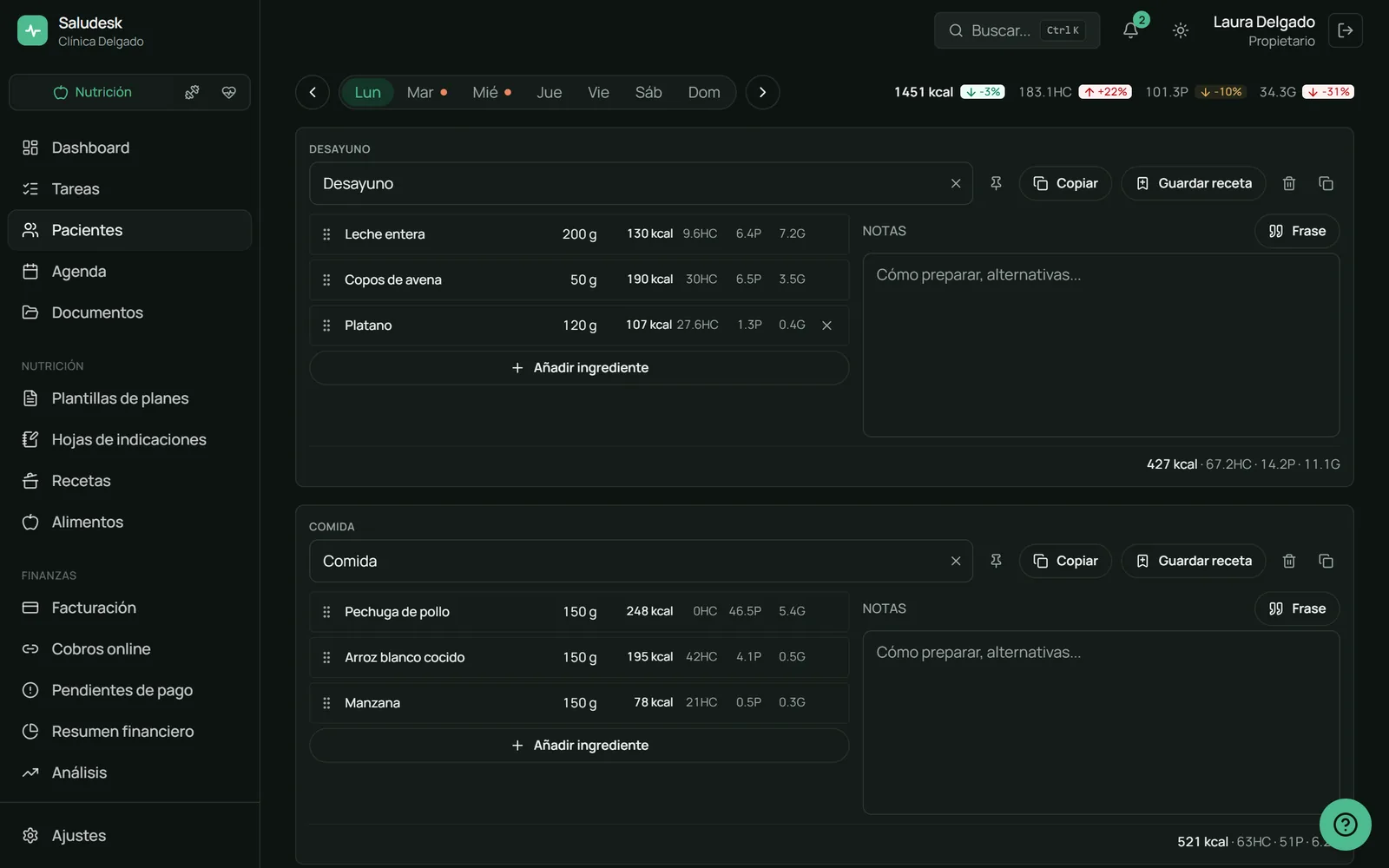Image resolution: width=1389 pixels, height=868 pixels.
Task: Delete the Desayuno meal with trash icon
Action: click(x=1289, y=183)
